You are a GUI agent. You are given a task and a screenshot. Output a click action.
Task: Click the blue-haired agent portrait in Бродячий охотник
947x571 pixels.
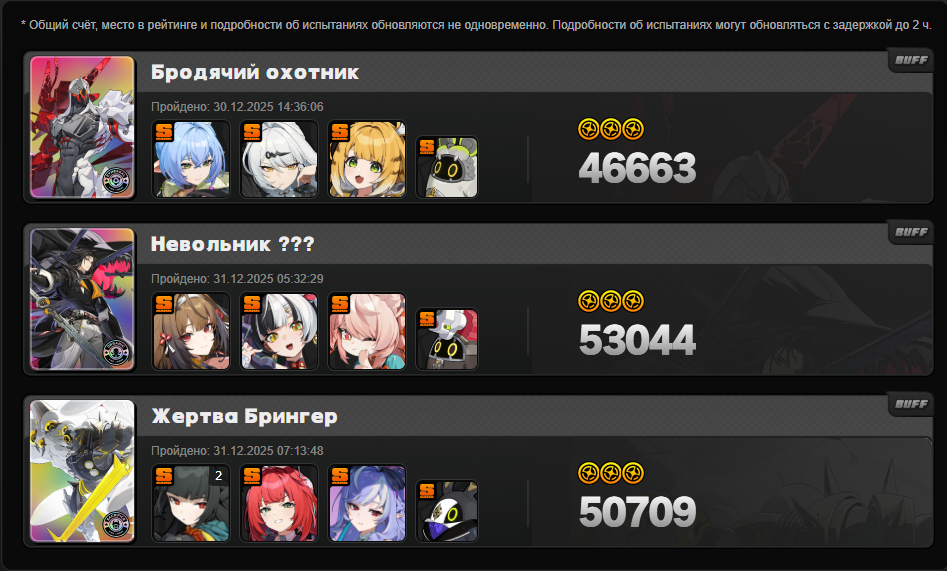[x=191, y=160]
